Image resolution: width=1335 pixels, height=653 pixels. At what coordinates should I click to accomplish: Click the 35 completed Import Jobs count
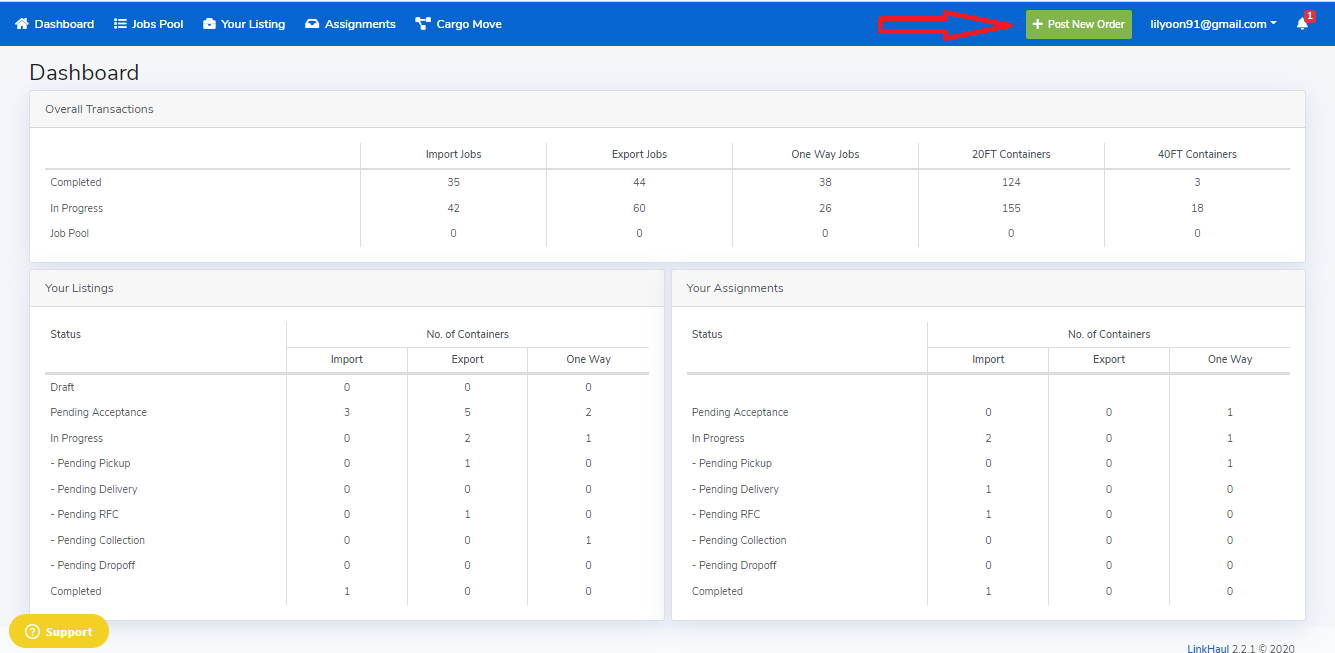pyautogui.click(x=453, y=182)
